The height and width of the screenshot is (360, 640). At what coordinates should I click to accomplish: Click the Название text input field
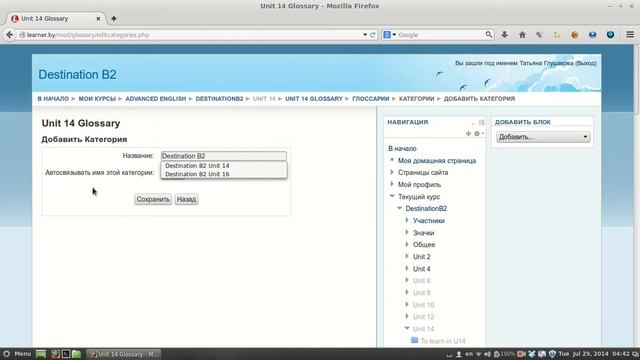[x=224, y=156]
